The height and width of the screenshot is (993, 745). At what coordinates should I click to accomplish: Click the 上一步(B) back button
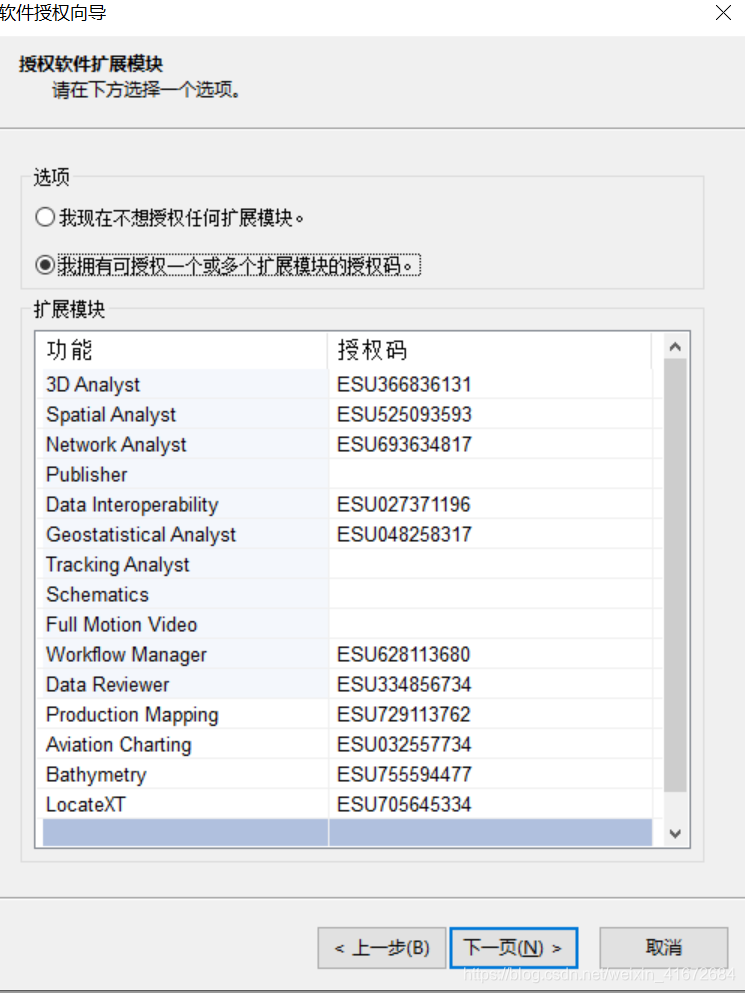tap(380, 947)
